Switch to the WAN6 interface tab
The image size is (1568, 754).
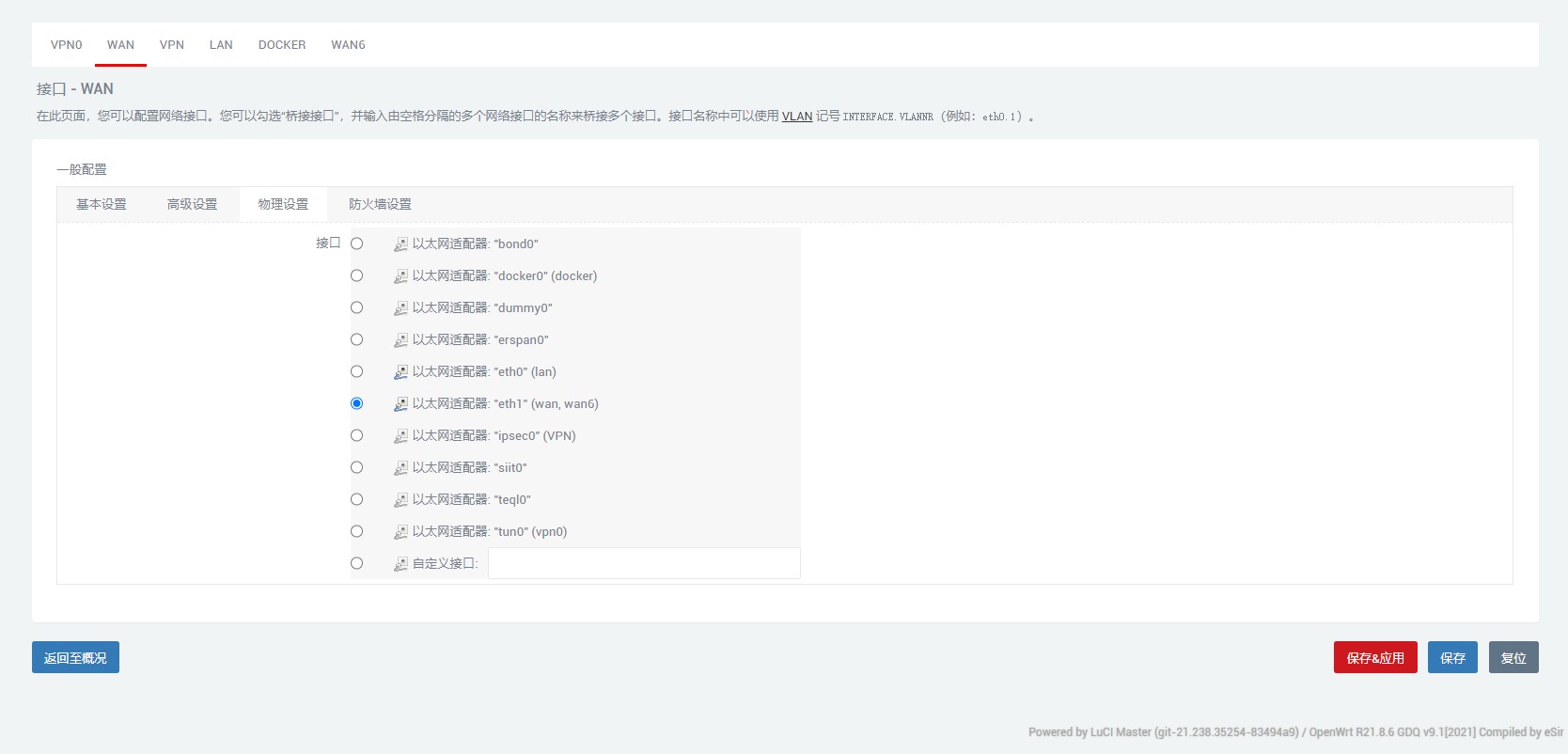[x=348, y=45]
